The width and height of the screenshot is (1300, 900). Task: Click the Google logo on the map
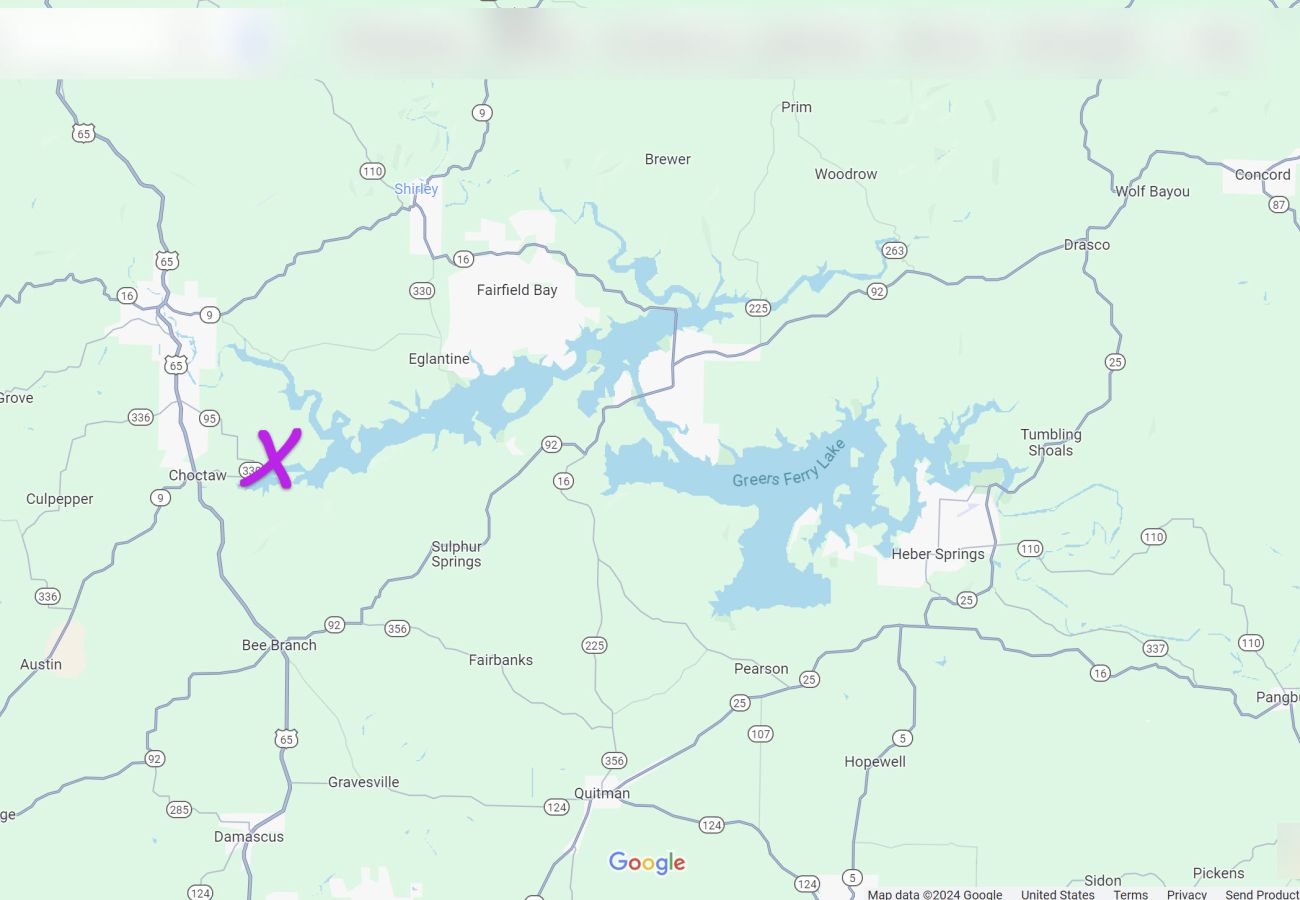point(647,863)
